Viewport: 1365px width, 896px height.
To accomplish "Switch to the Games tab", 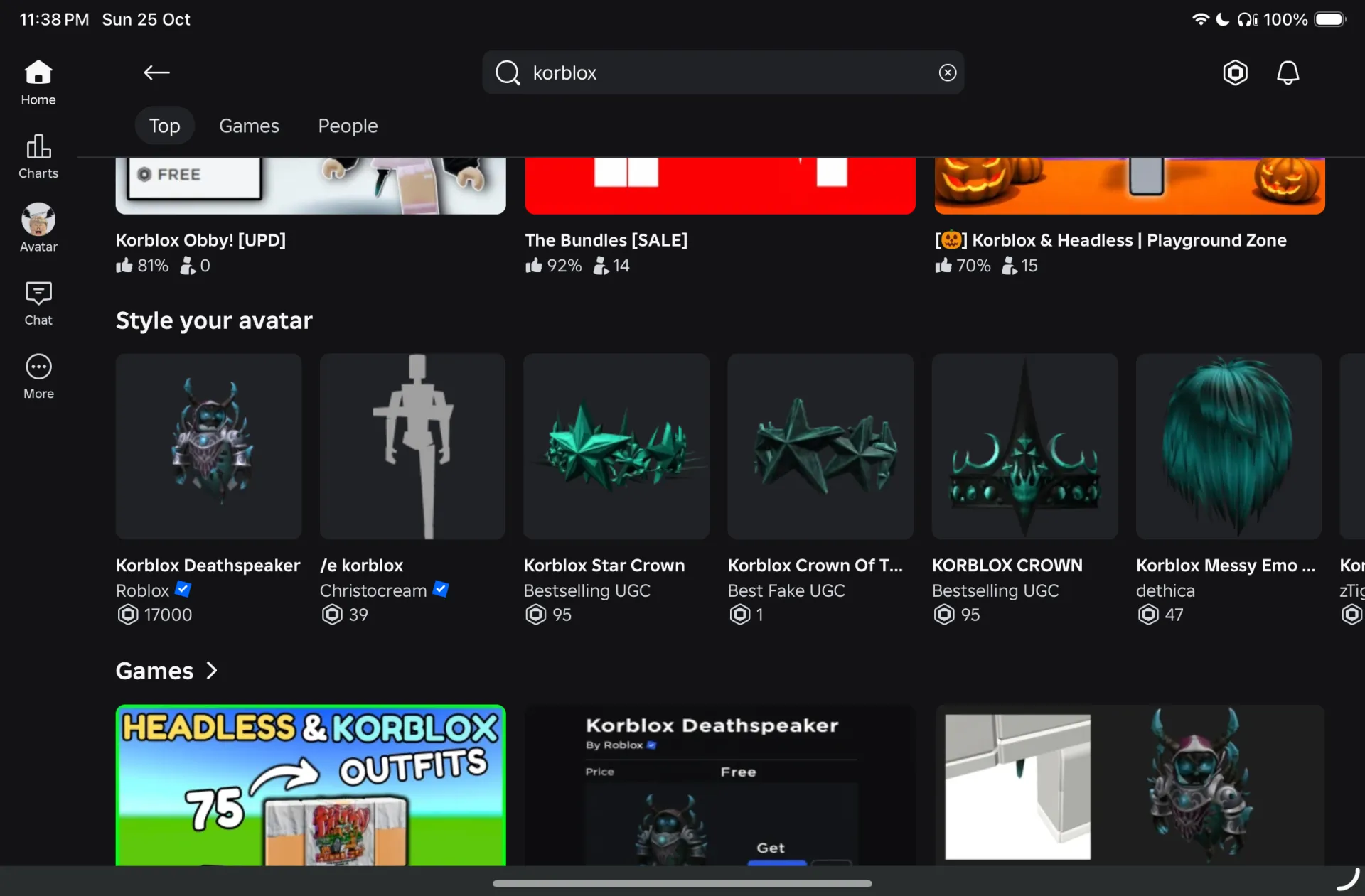I will pos(249,126).
